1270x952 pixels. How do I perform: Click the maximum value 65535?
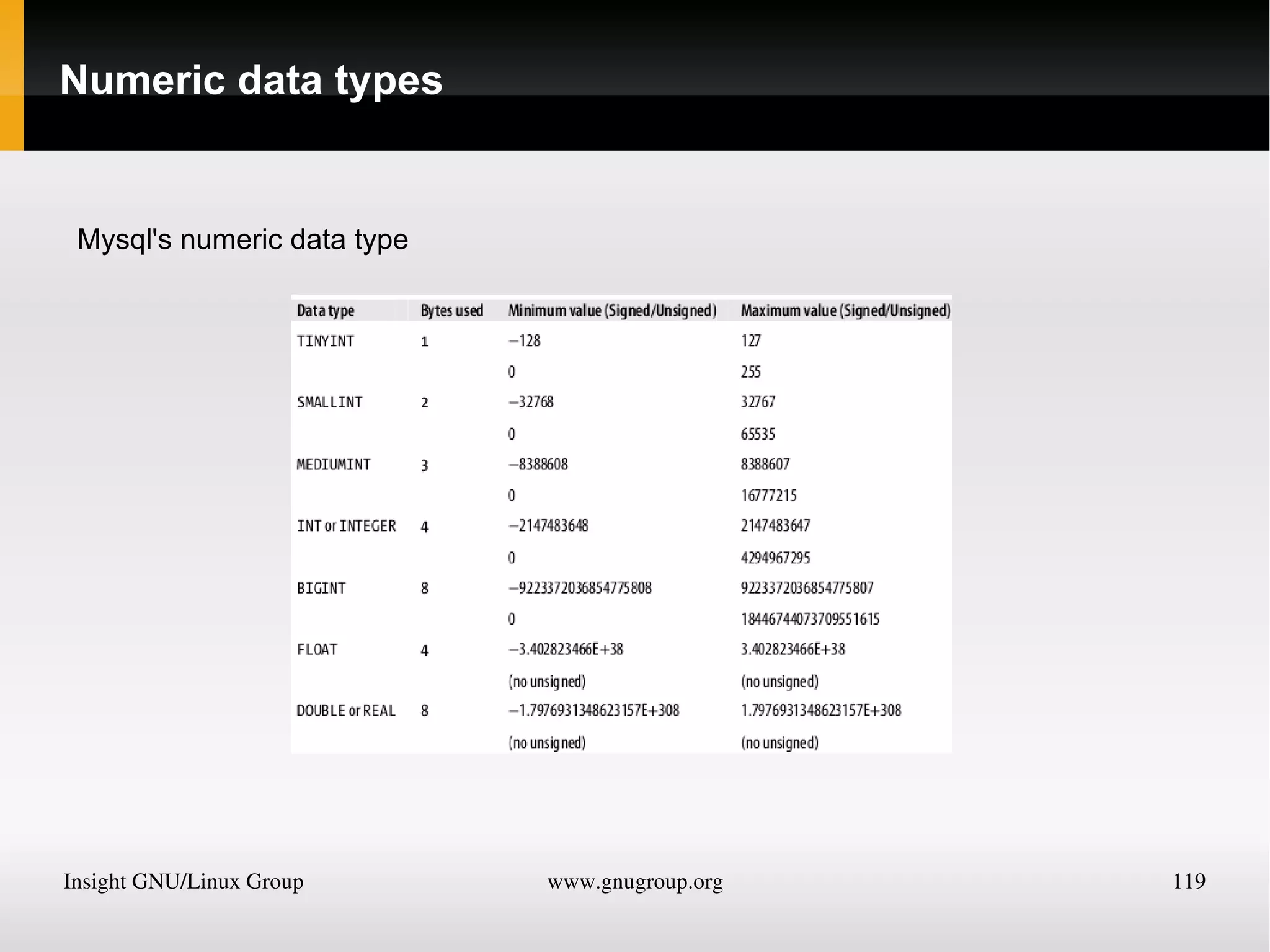pos(758,434)
